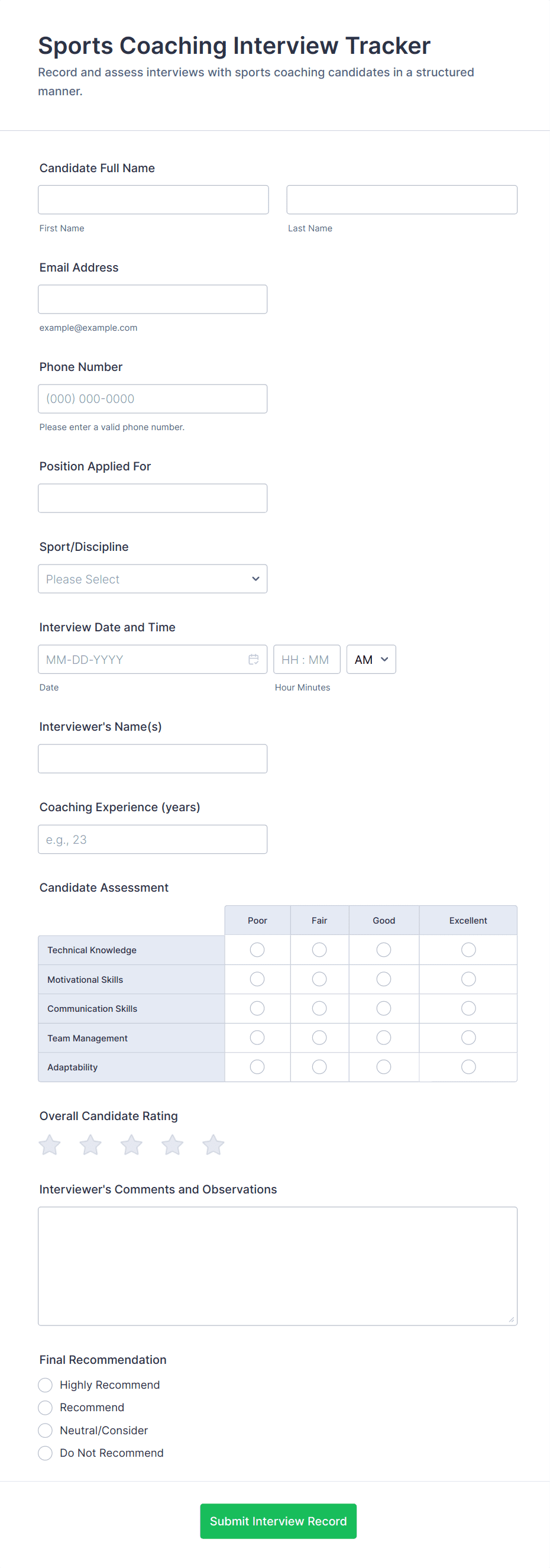Mark Technical Knowledge as Excellent
Image resolution: width=550 pixels, height=1568 pixels.
[468, 950]
